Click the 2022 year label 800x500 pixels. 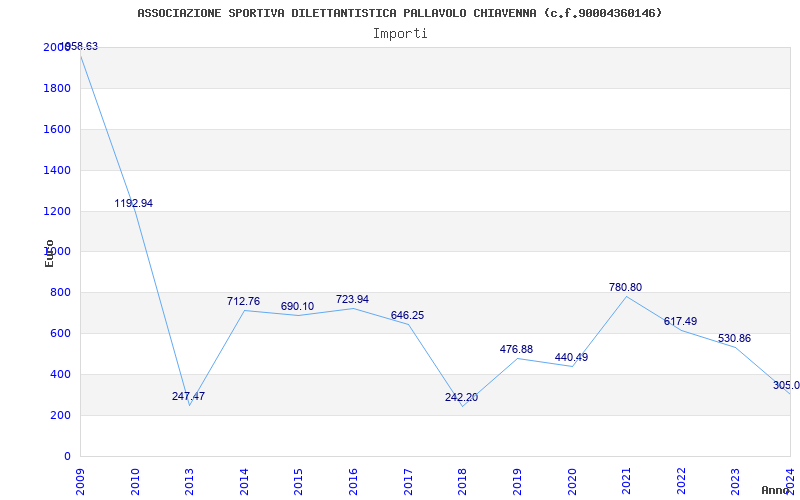[681, 482]
